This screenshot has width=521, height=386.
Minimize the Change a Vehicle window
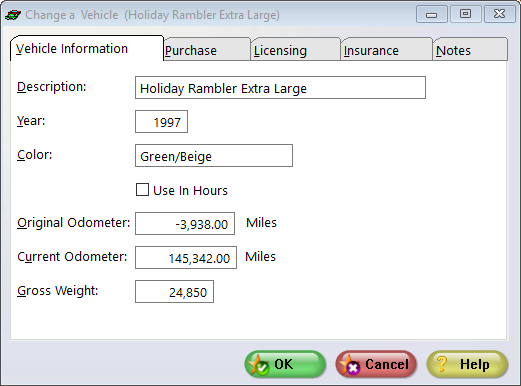tap(432, 14)
